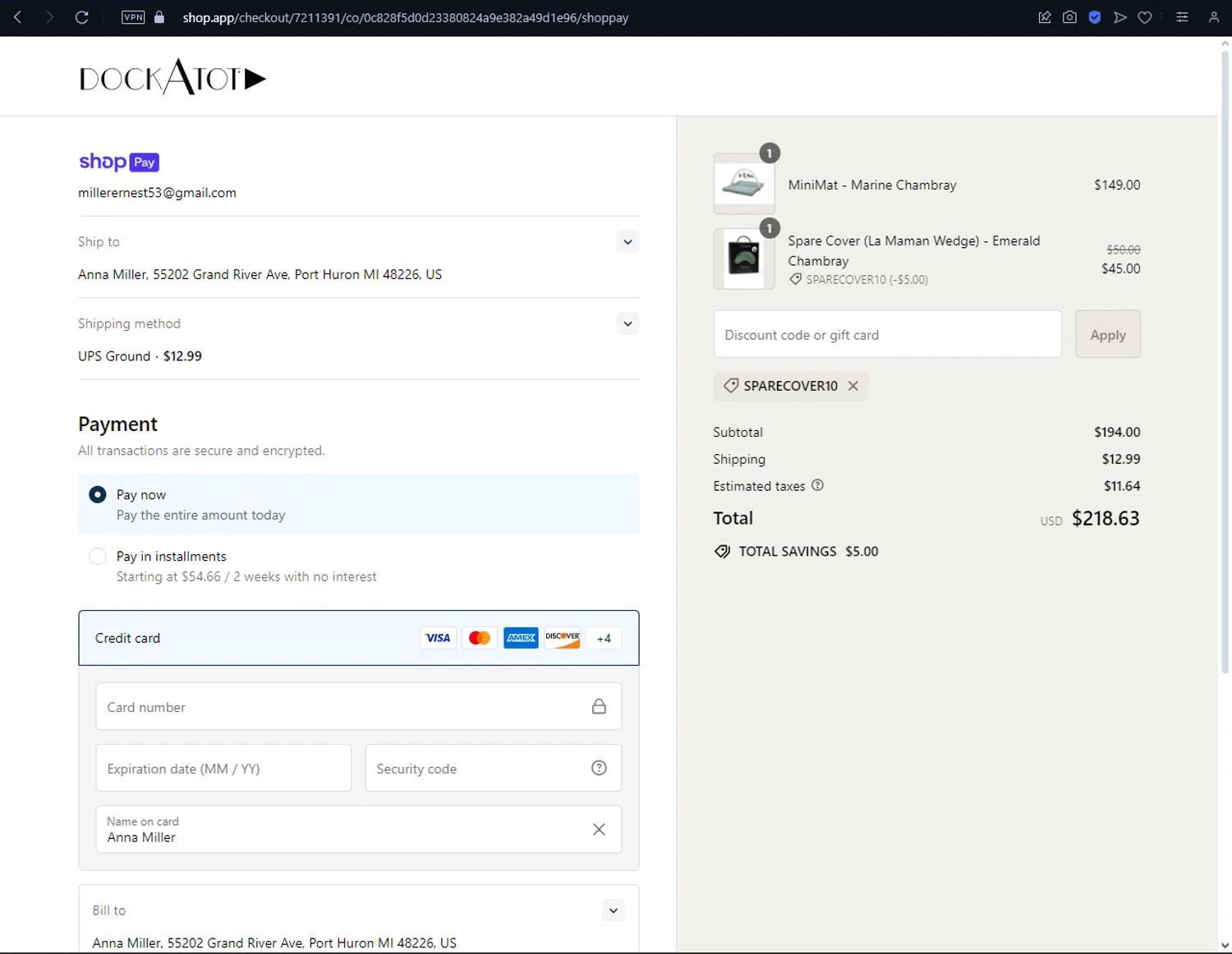This screenshot has height=954, width=1232.
Task: Click the scrollbar down arrow
Action: point(1225,945)
